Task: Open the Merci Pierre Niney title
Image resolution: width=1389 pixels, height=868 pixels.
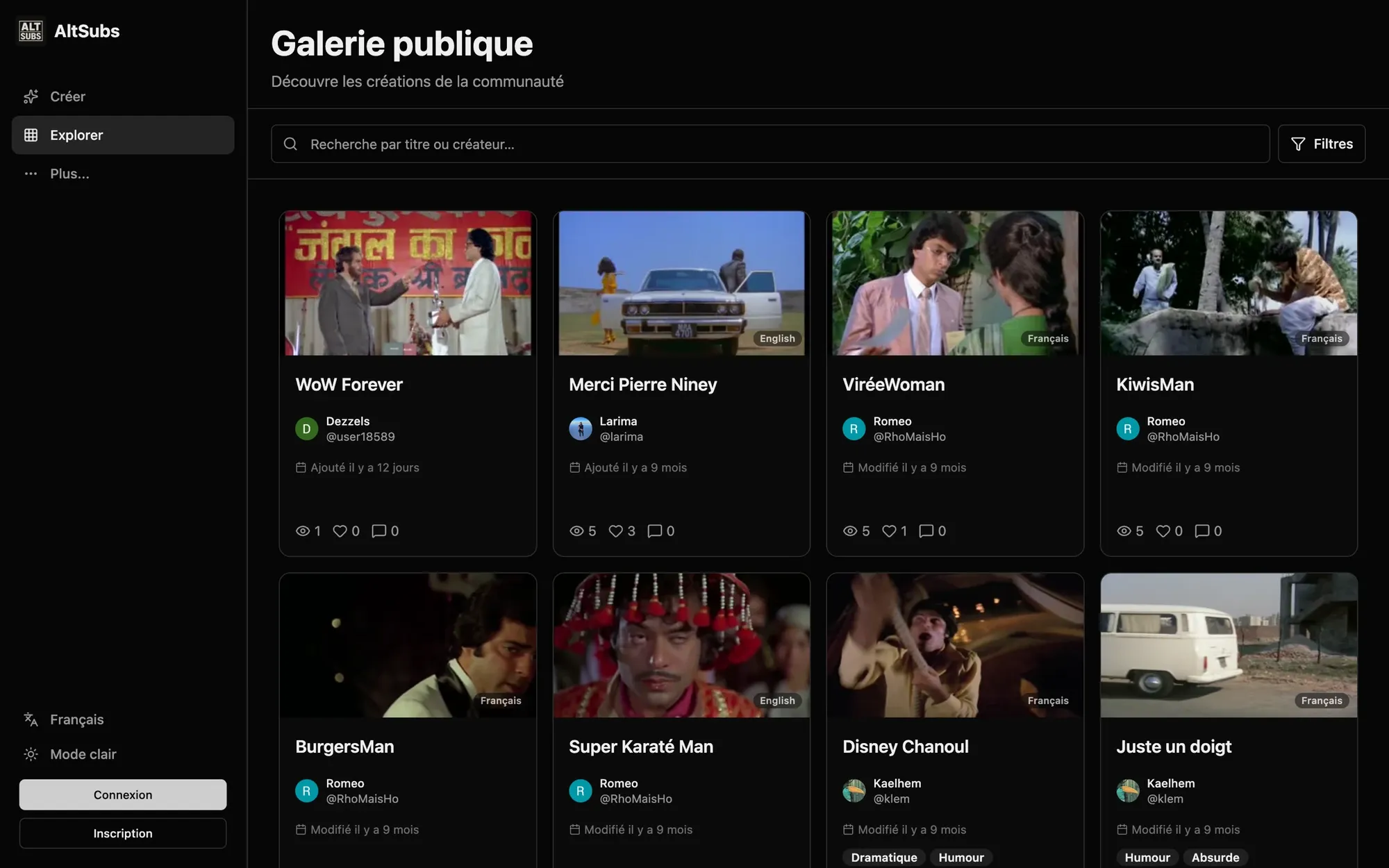Action: (x=642, y=385)
